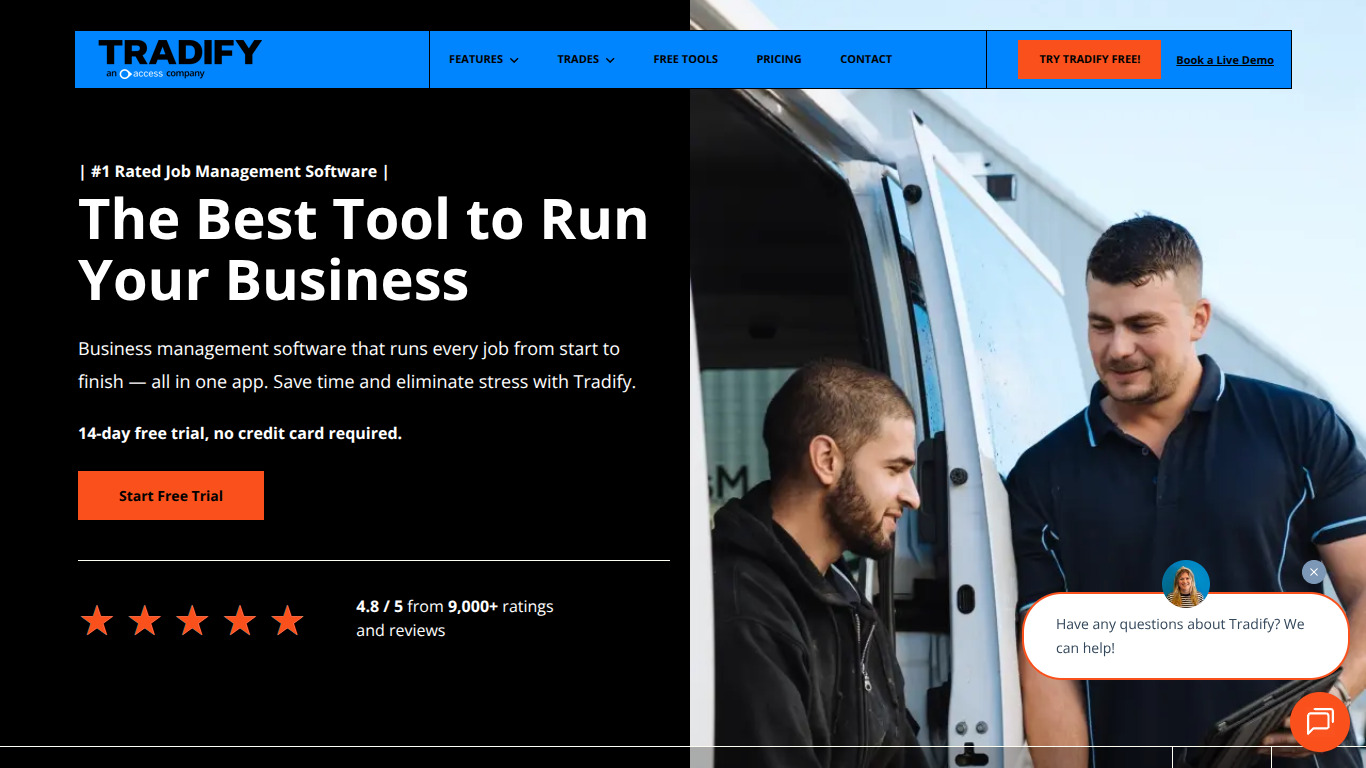Expand the Trades dropdown menu
The image size is (1366, 768).
586,60
